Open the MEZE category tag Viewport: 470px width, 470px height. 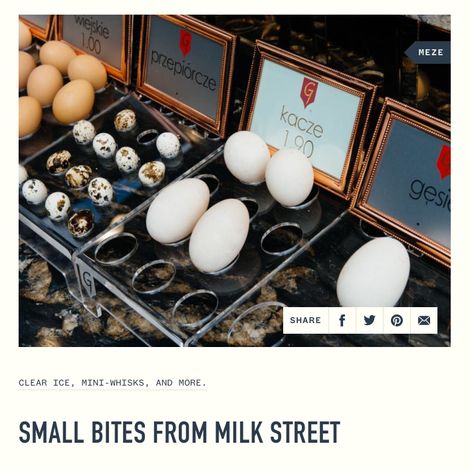(x=428, y=52)
